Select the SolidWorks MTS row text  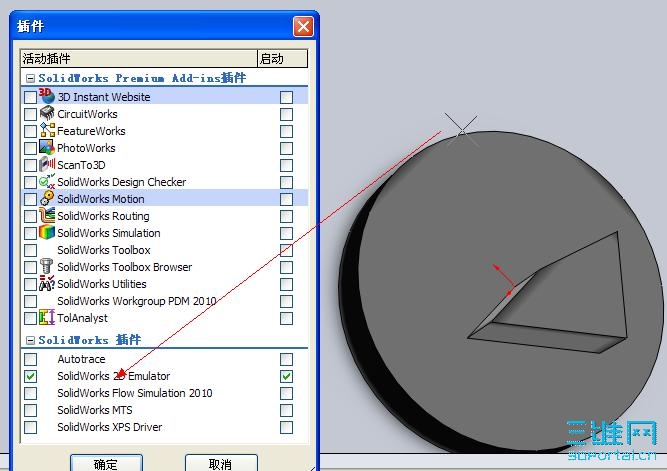95,410
